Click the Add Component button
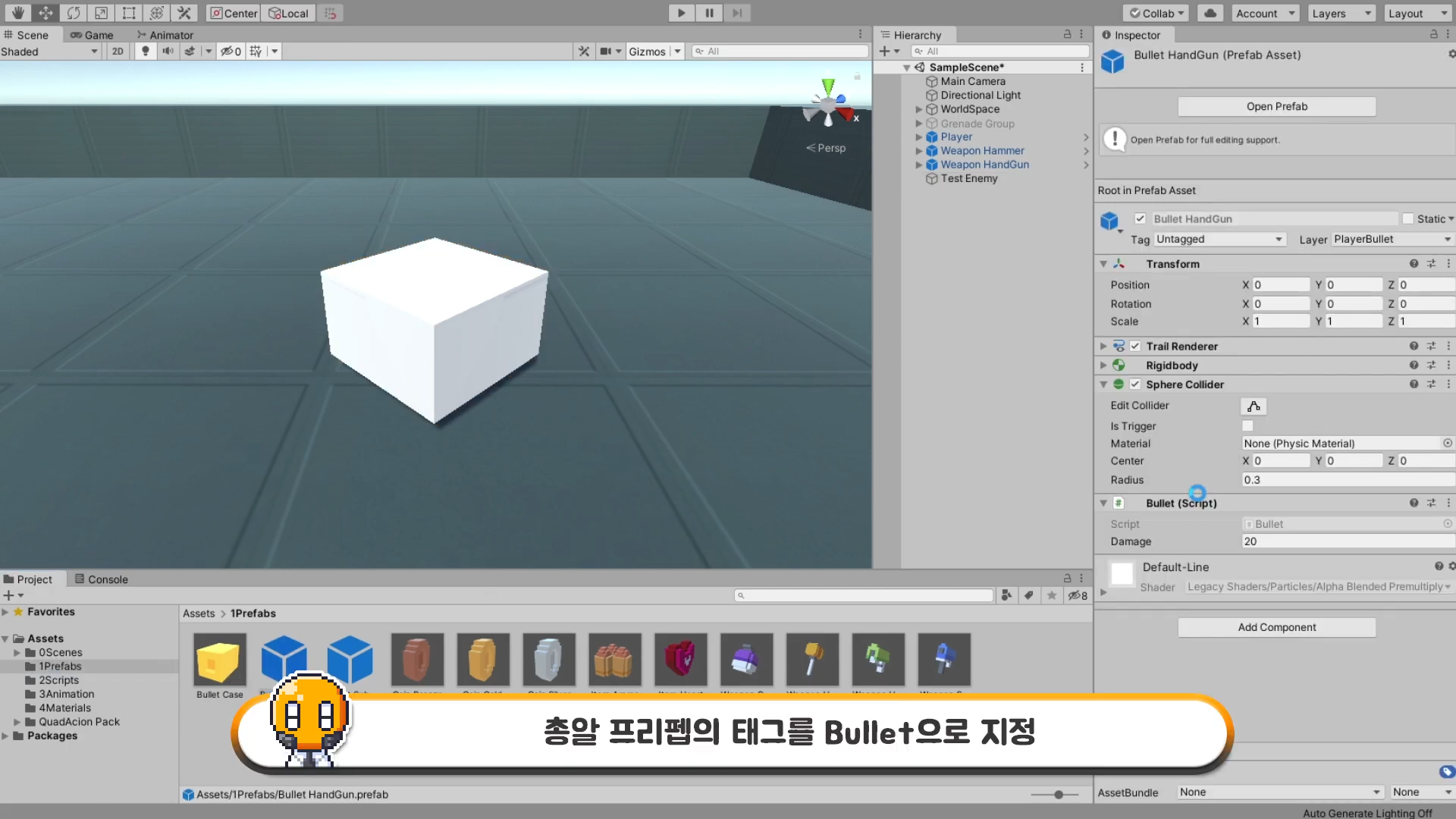1456x819 pixels. click(x=1276, y=627)
